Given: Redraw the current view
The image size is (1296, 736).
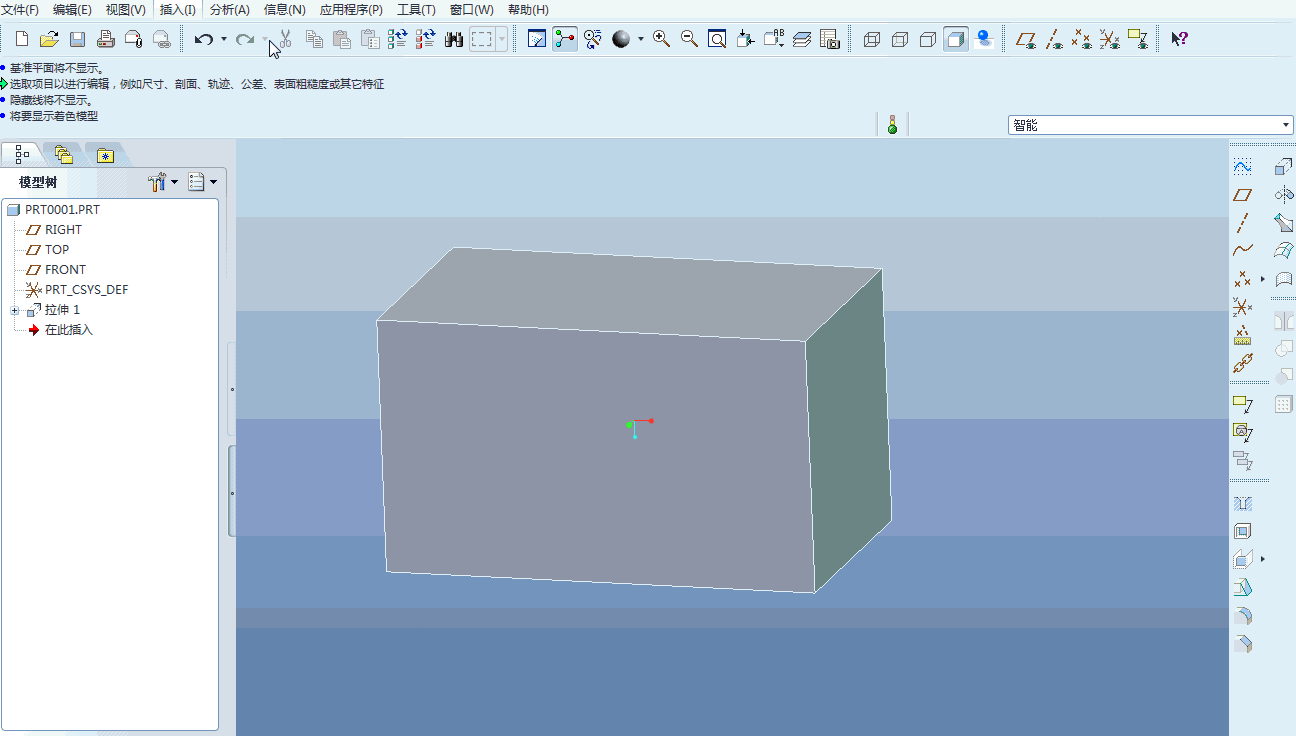Looking at the screenshot, I should [x=537, y=39].
